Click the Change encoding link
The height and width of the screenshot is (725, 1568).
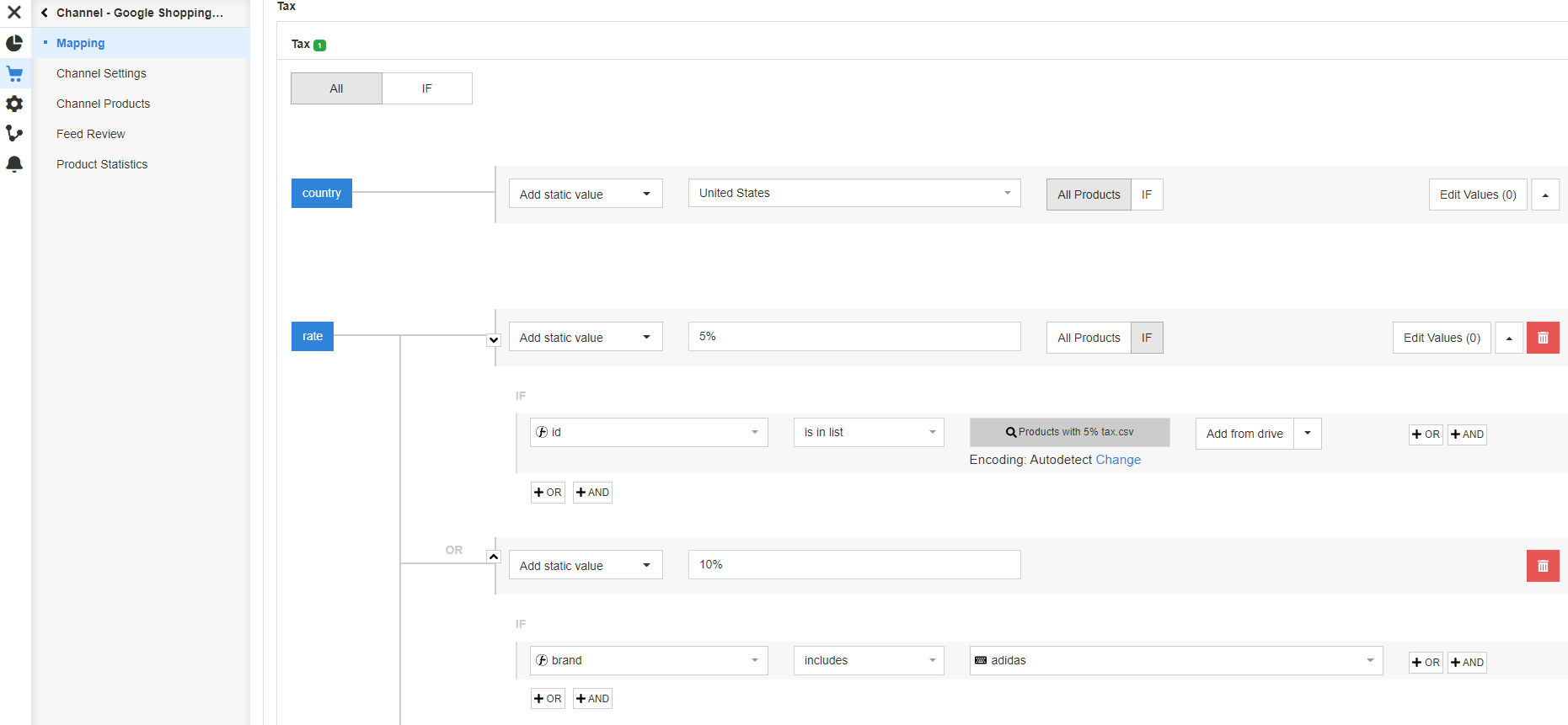pos(1118,460)
